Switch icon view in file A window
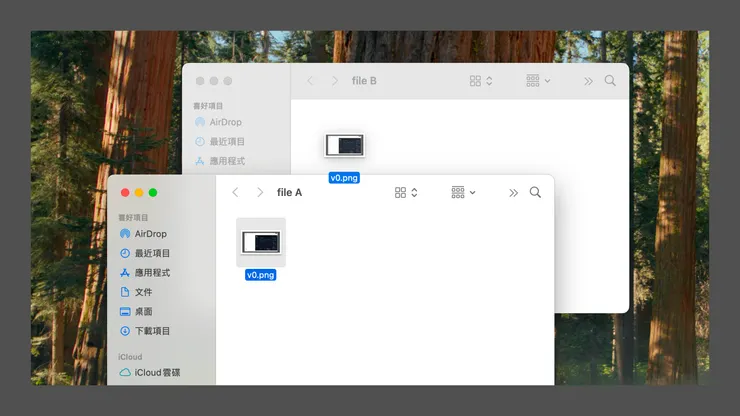Screen dimensions: 740x416 pyautogui.click(x=406, y=193)
